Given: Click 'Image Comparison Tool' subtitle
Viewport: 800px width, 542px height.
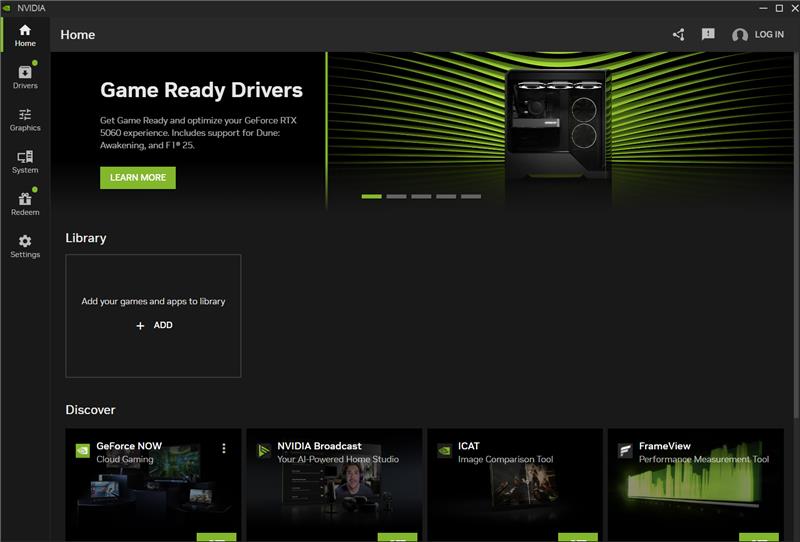Looking at the screenshot, I should click(x=505, y=459).
